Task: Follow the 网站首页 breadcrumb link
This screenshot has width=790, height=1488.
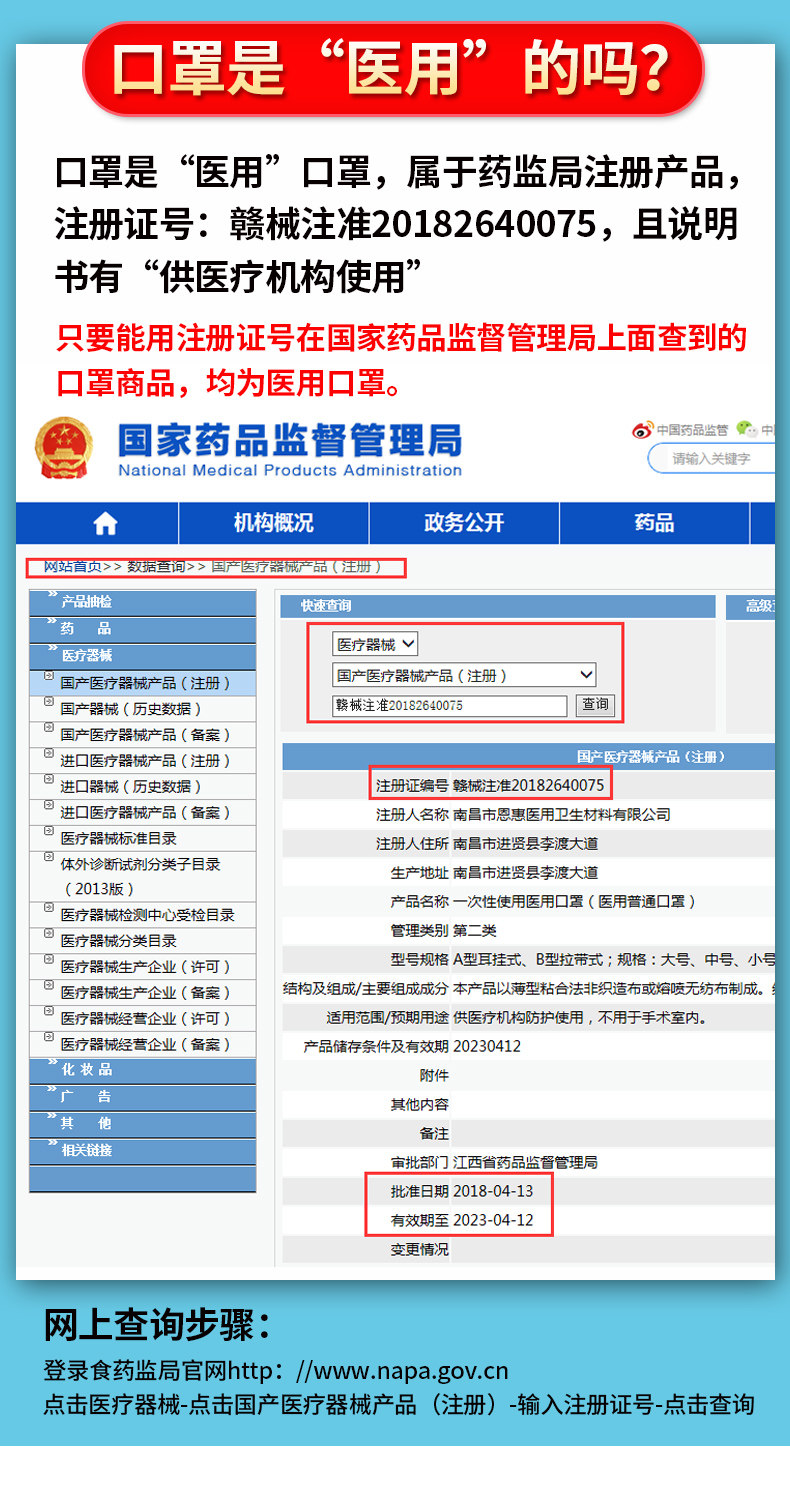Action: coord(72,567)
